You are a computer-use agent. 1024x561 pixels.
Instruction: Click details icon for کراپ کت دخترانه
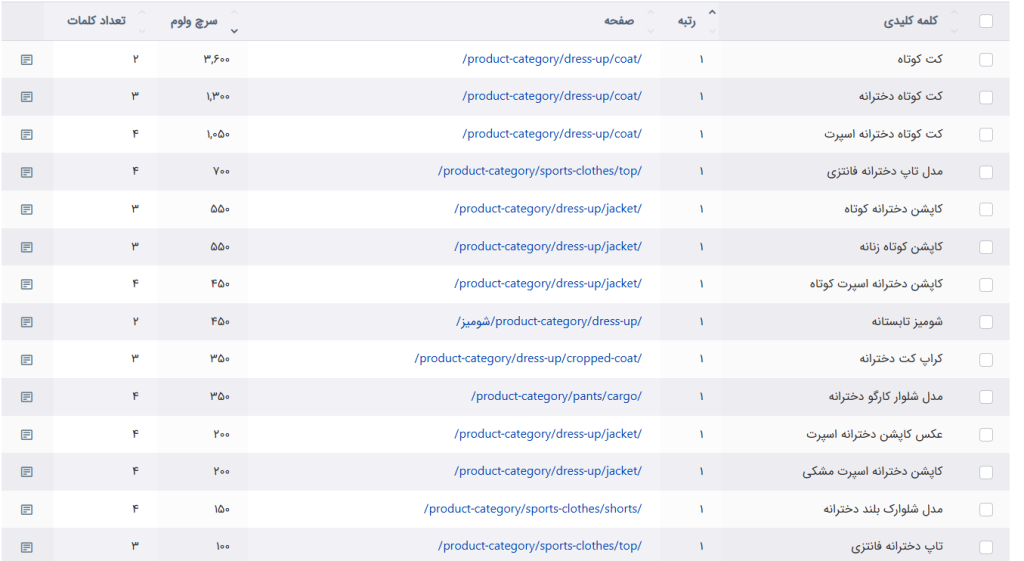coord(27,359)
